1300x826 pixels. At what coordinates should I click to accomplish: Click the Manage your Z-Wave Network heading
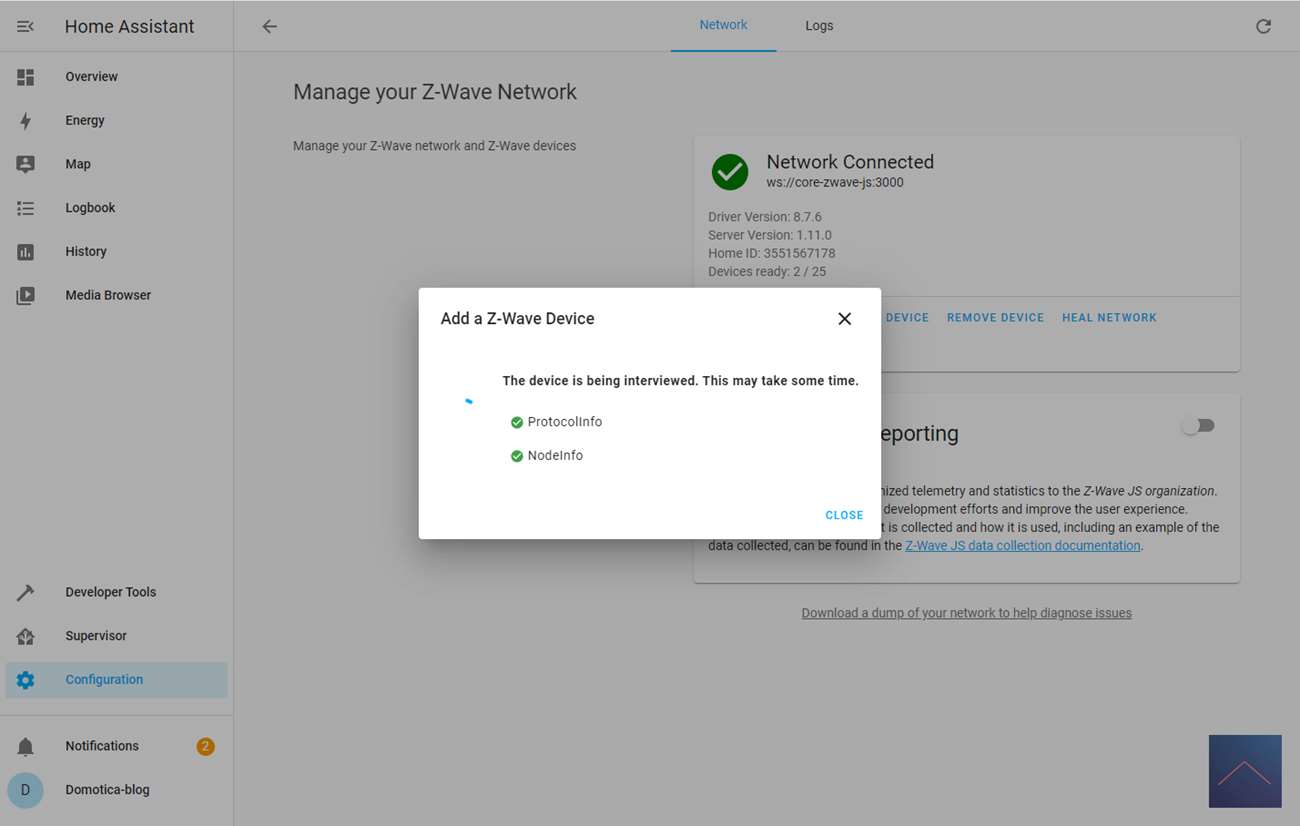click(x=435, y=92)
